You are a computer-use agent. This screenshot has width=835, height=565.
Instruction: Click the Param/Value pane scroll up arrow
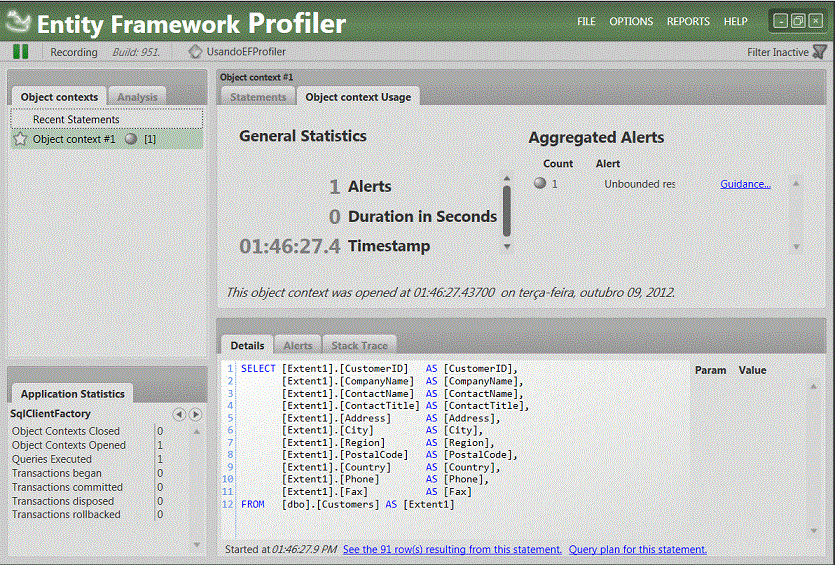click(813, 386)
